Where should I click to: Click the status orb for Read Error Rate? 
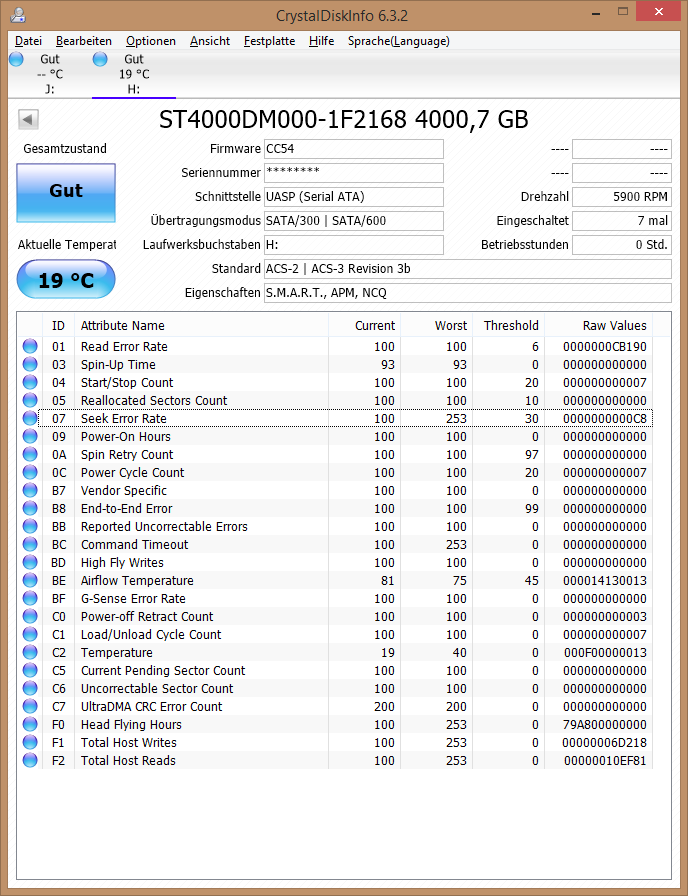click(30, 346)
